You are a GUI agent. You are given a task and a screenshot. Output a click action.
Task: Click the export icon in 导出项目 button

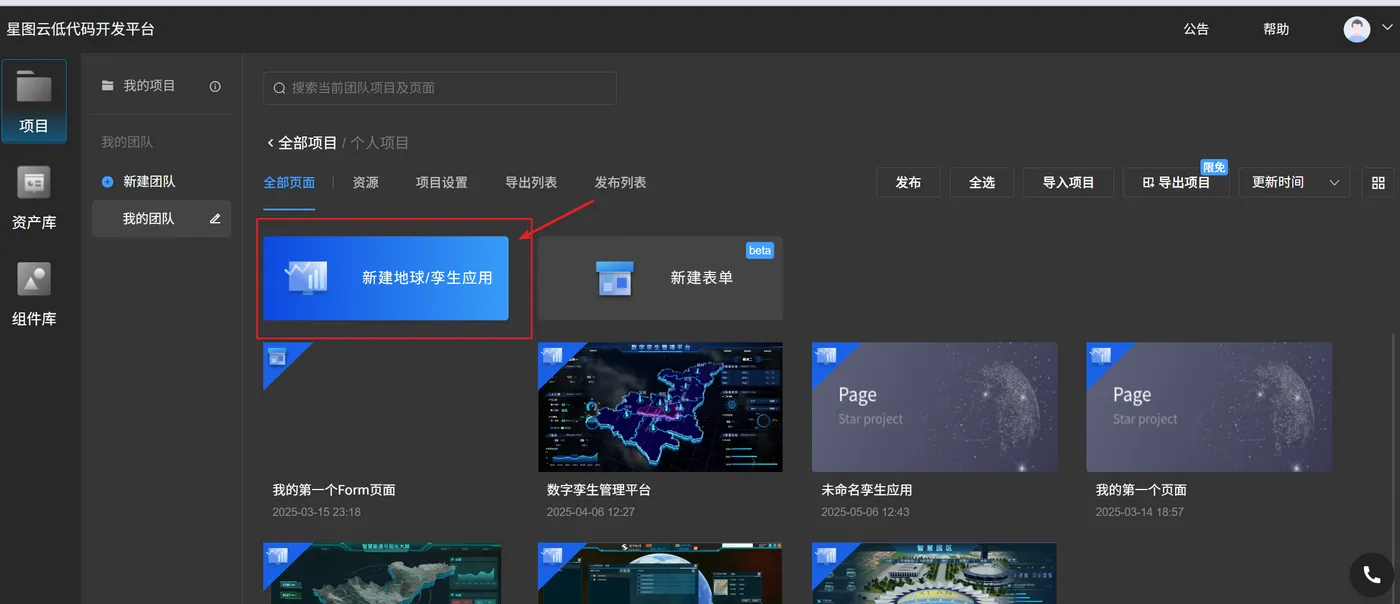coord(1148,183)
